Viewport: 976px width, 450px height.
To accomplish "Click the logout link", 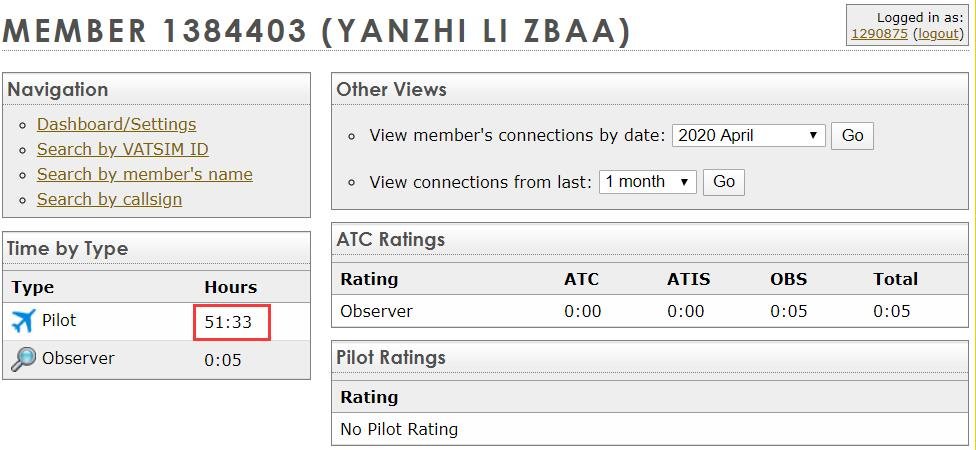I will coord(938,33).
